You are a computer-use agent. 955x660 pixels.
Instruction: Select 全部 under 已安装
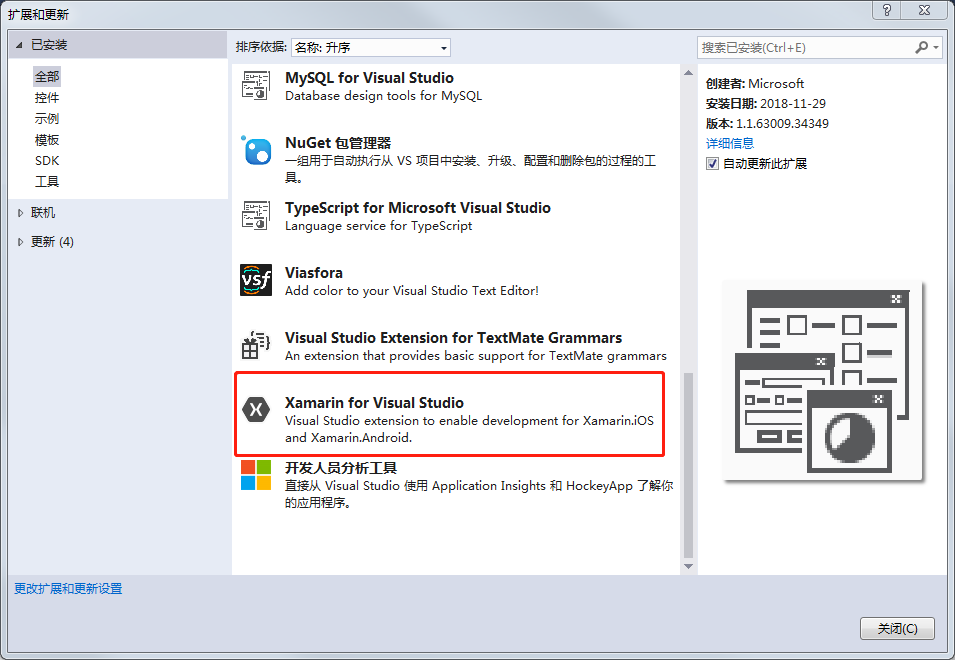coord(48,75)
